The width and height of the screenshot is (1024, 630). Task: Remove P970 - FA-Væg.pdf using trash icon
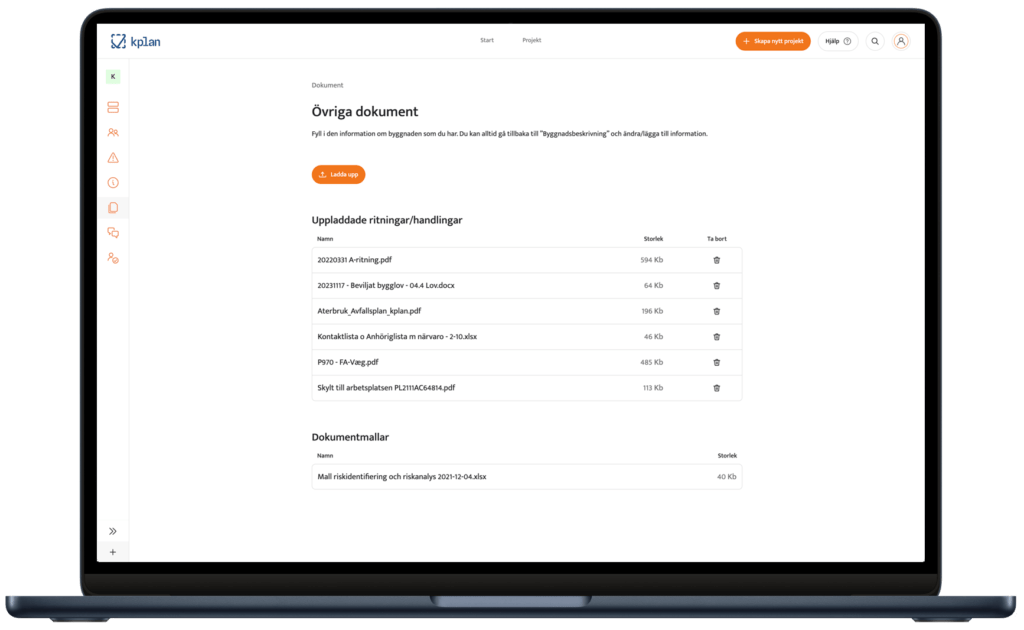(716, 362)
